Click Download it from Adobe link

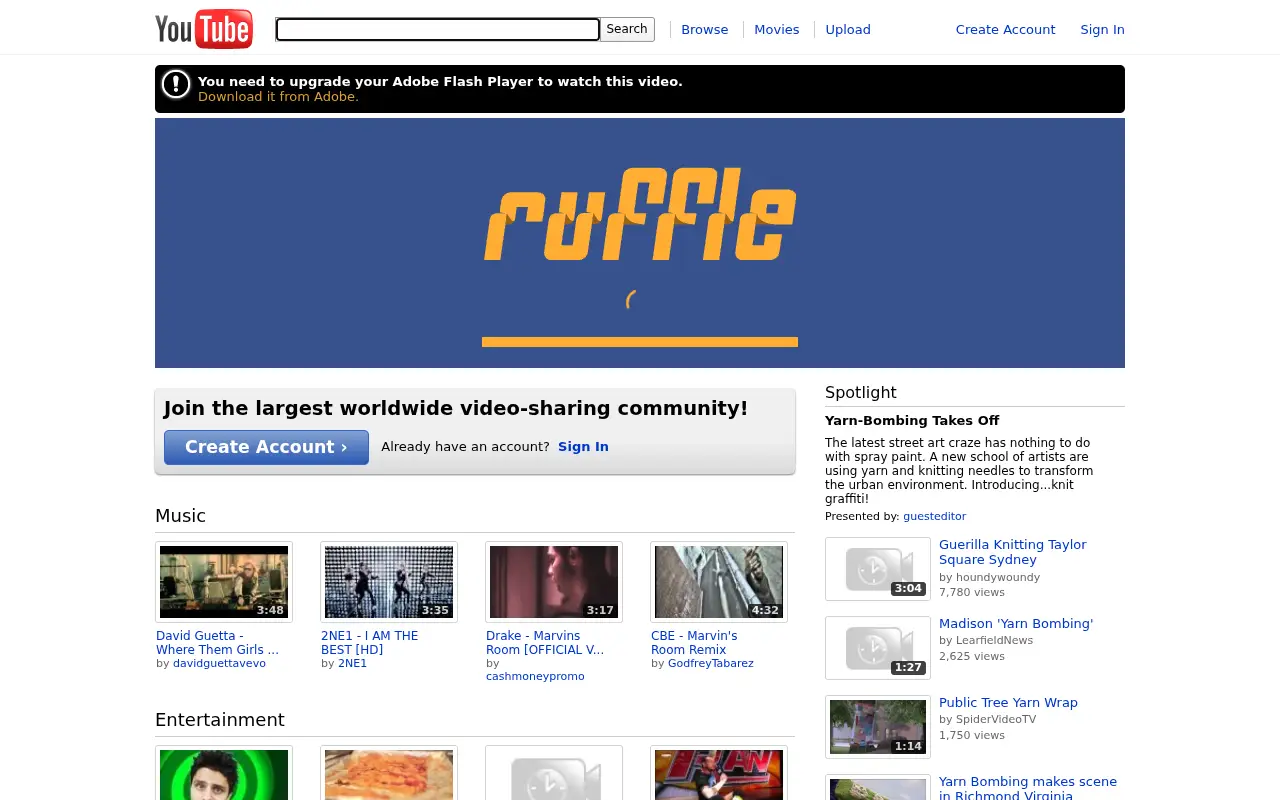278,97
